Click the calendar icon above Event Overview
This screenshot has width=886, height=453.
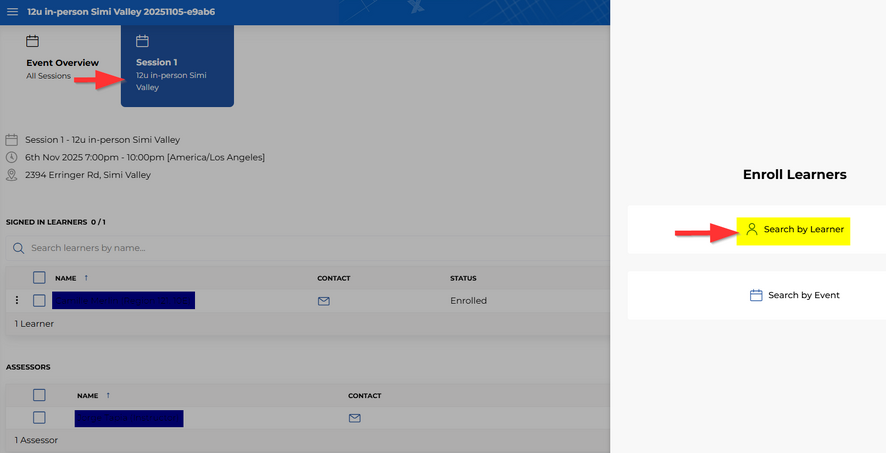[x=32, y=41]
